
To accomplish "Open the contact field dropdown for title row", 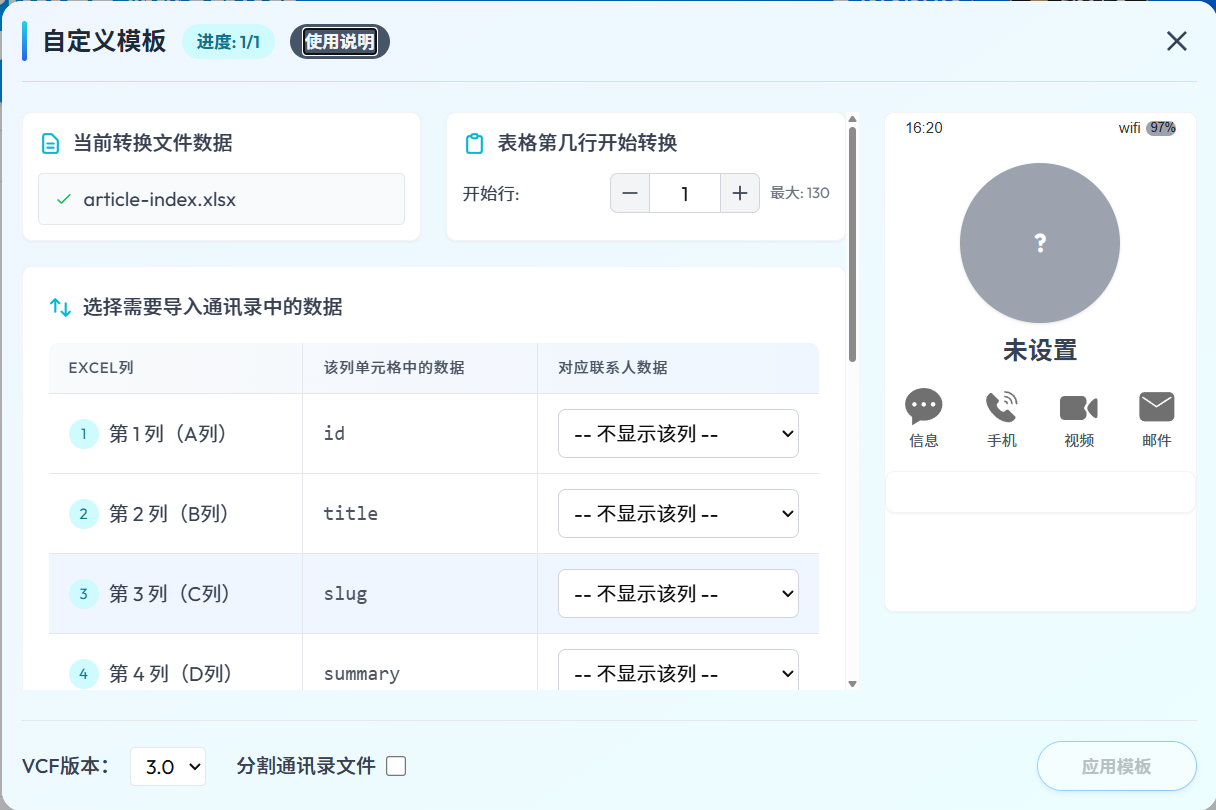I will 678,514.
